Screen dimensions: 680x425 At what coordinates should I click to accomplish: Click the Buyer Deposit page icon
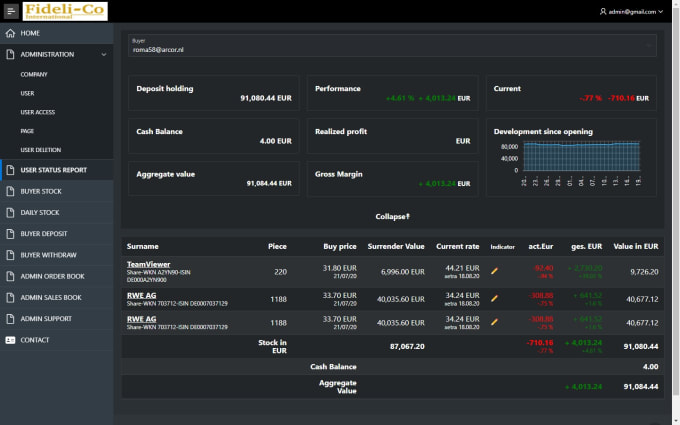click(x=10, y=234)
